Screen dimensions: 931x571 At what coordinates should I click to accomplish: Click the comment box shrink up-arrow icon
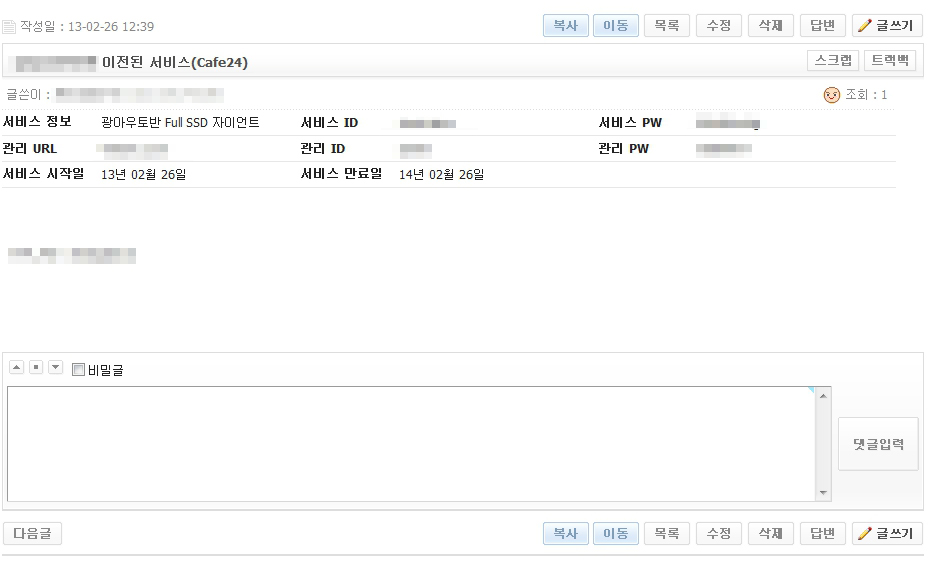pos(17,368)
